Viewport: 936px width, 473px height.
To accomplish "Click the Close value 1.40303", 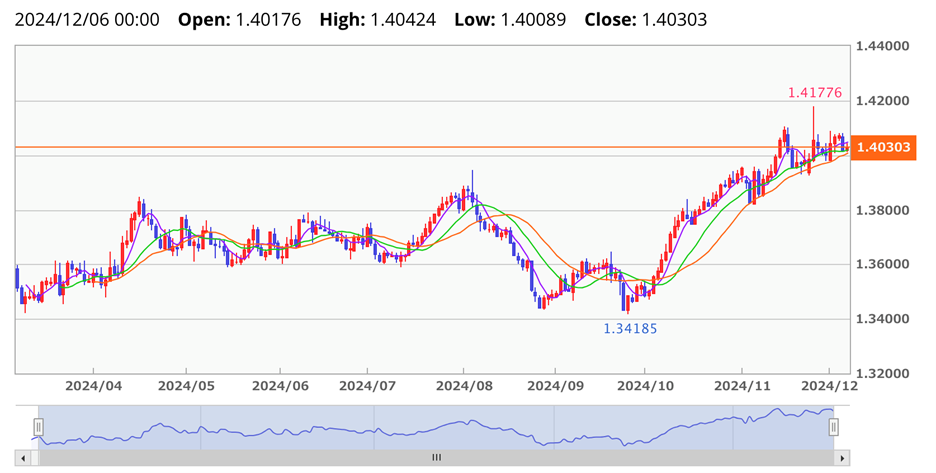I will (674, 20).
